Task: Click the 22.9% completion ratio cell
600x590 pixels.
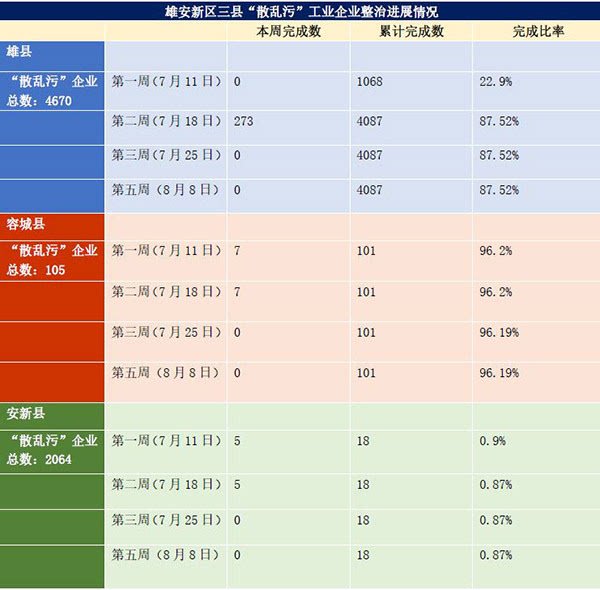Action: [x=495, y=82]
